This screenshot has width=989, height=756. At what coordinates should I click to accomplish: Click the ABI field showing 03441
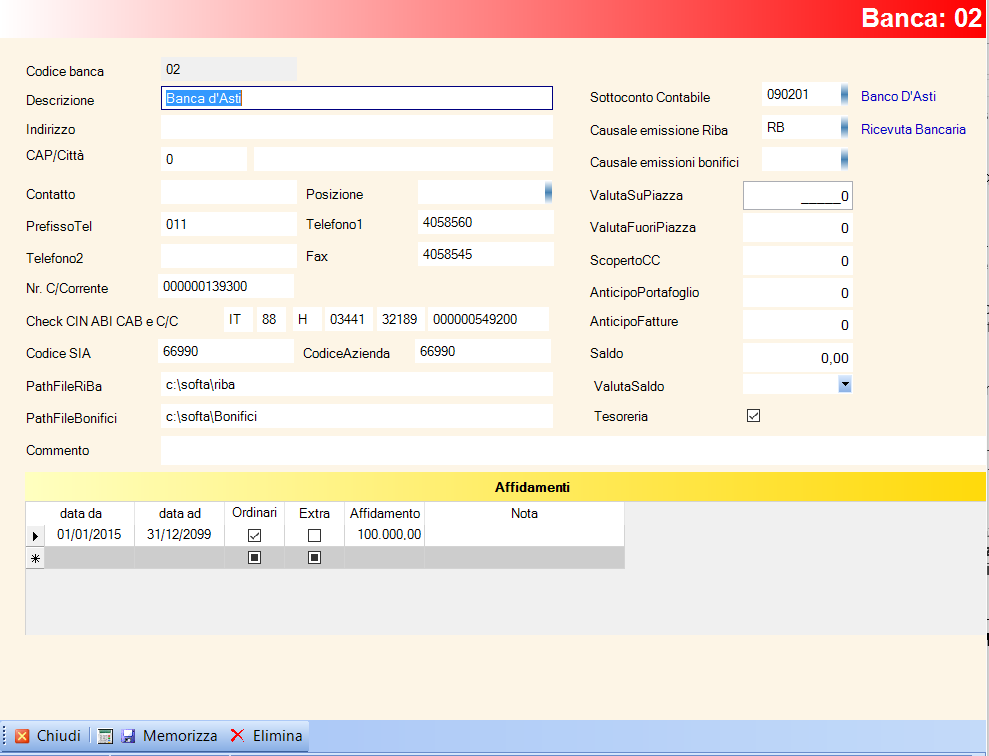coord(349,320)
